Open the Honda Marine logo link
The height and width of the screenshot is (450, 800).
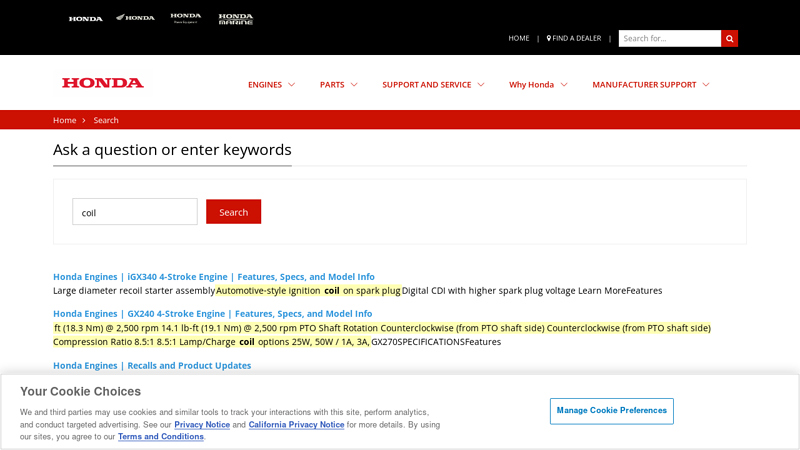[236, 18]
